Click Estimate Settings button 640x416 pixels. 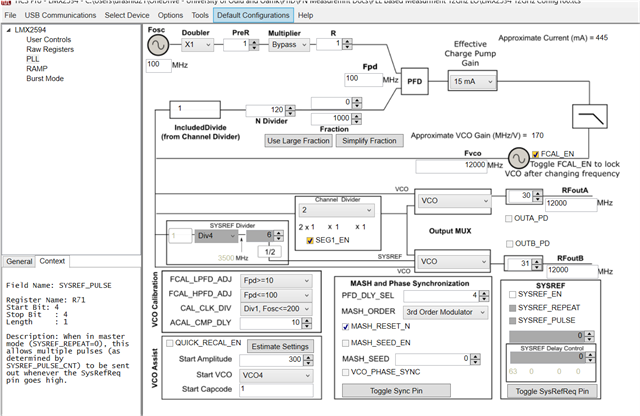(x=280, y=347)
